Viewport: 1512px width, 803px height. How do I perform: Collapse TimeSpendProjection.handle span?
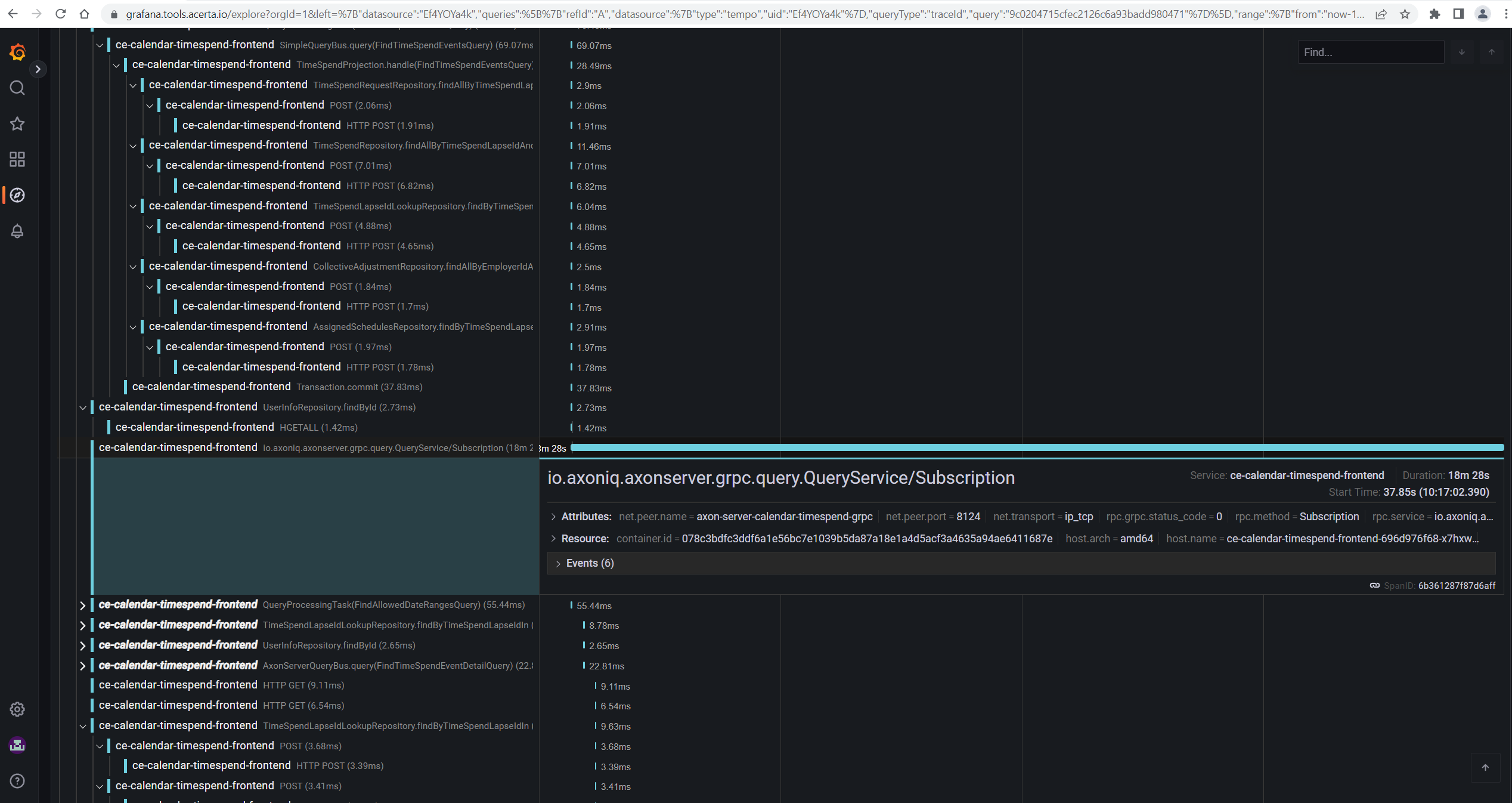(116, 65)
